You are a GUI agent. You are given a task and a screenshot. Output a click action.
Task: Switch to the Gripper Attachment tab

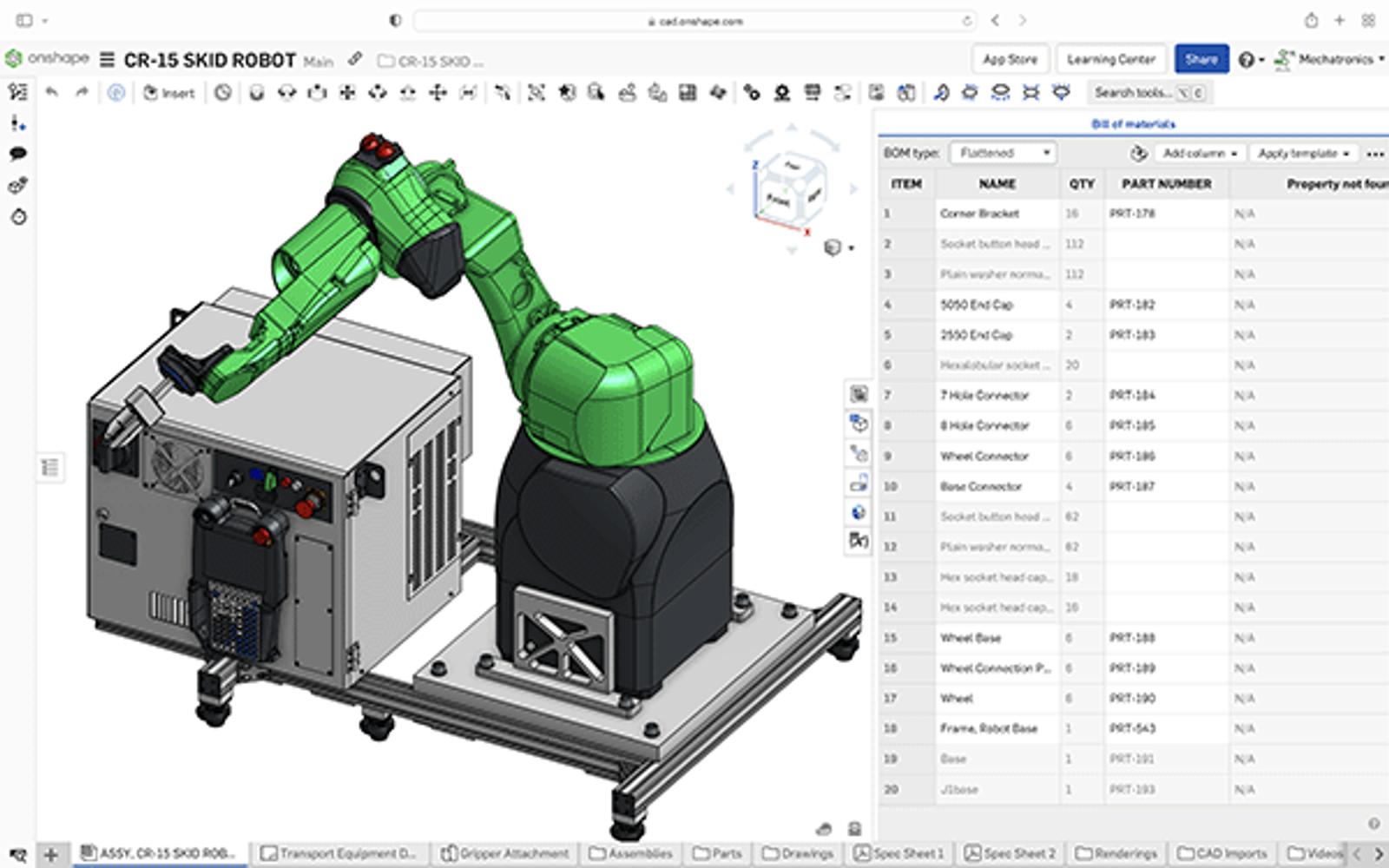505,853
